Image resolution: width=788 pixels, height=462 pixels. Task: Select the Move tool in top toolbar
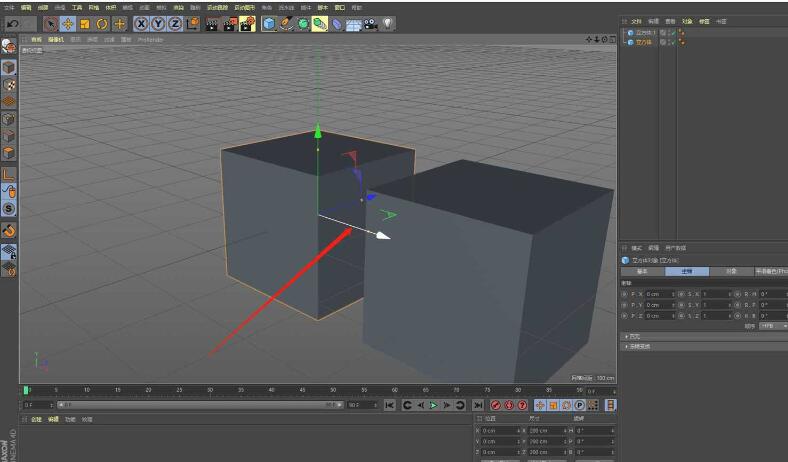[68, 23]
